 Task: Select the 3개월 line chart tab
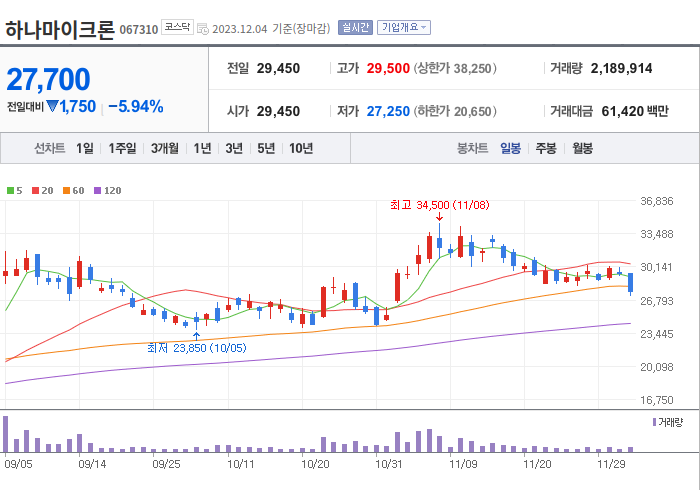(165, 148)
